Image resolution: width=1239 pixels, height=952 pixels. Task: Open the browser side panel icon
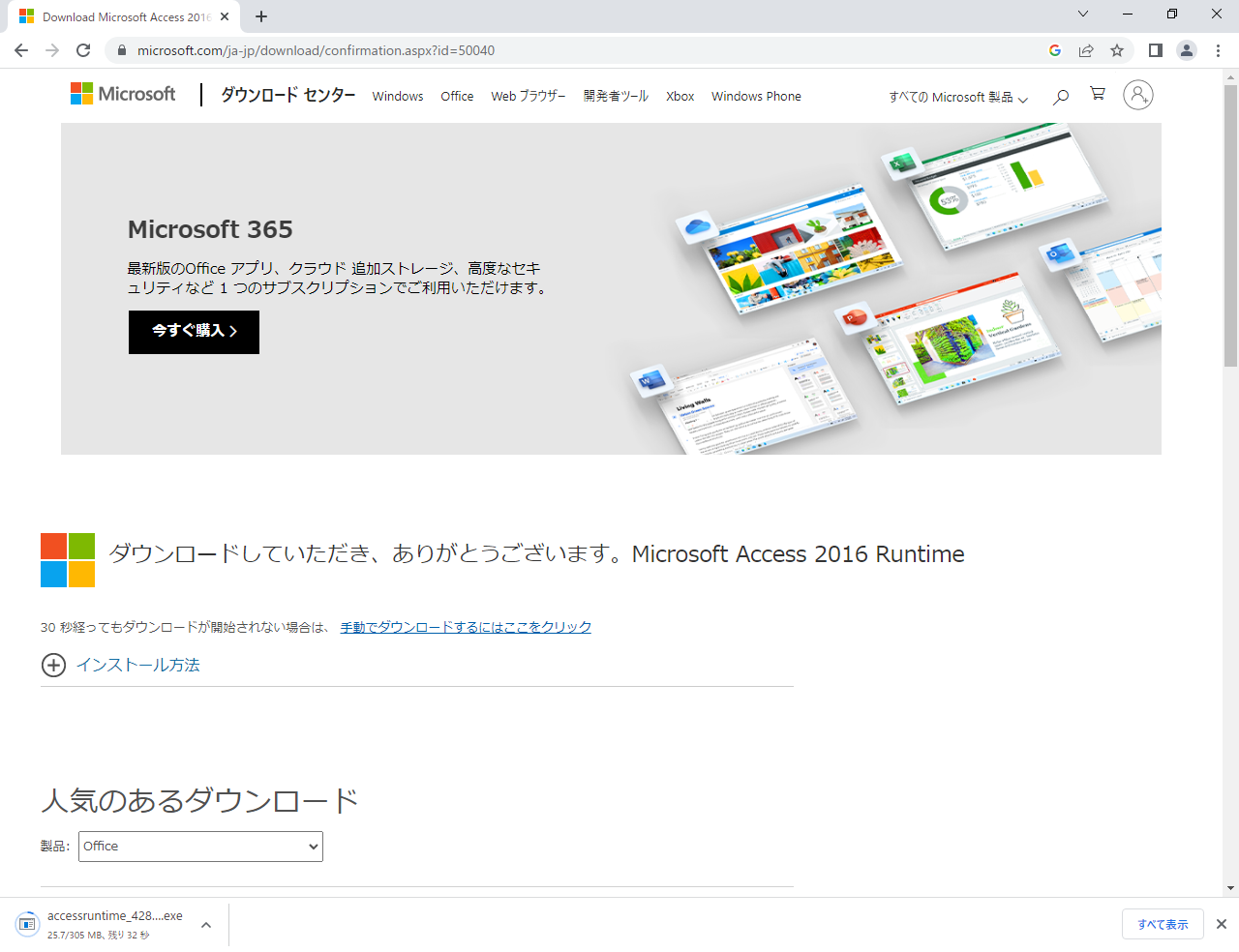[x=1155, y=50]
